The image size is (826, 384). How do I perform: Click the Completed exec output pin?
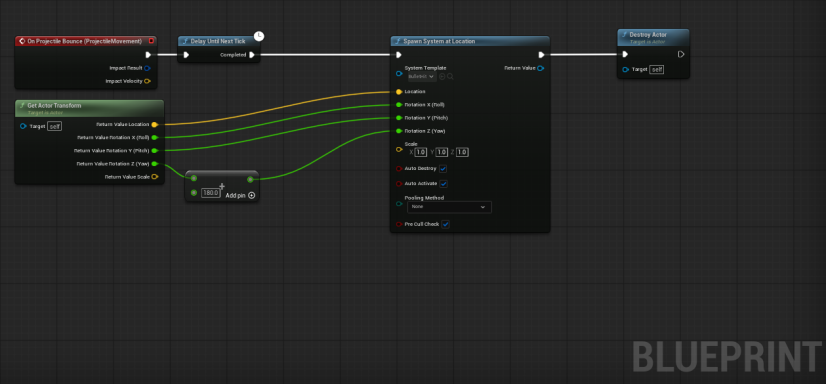click(x=252, y=55)
